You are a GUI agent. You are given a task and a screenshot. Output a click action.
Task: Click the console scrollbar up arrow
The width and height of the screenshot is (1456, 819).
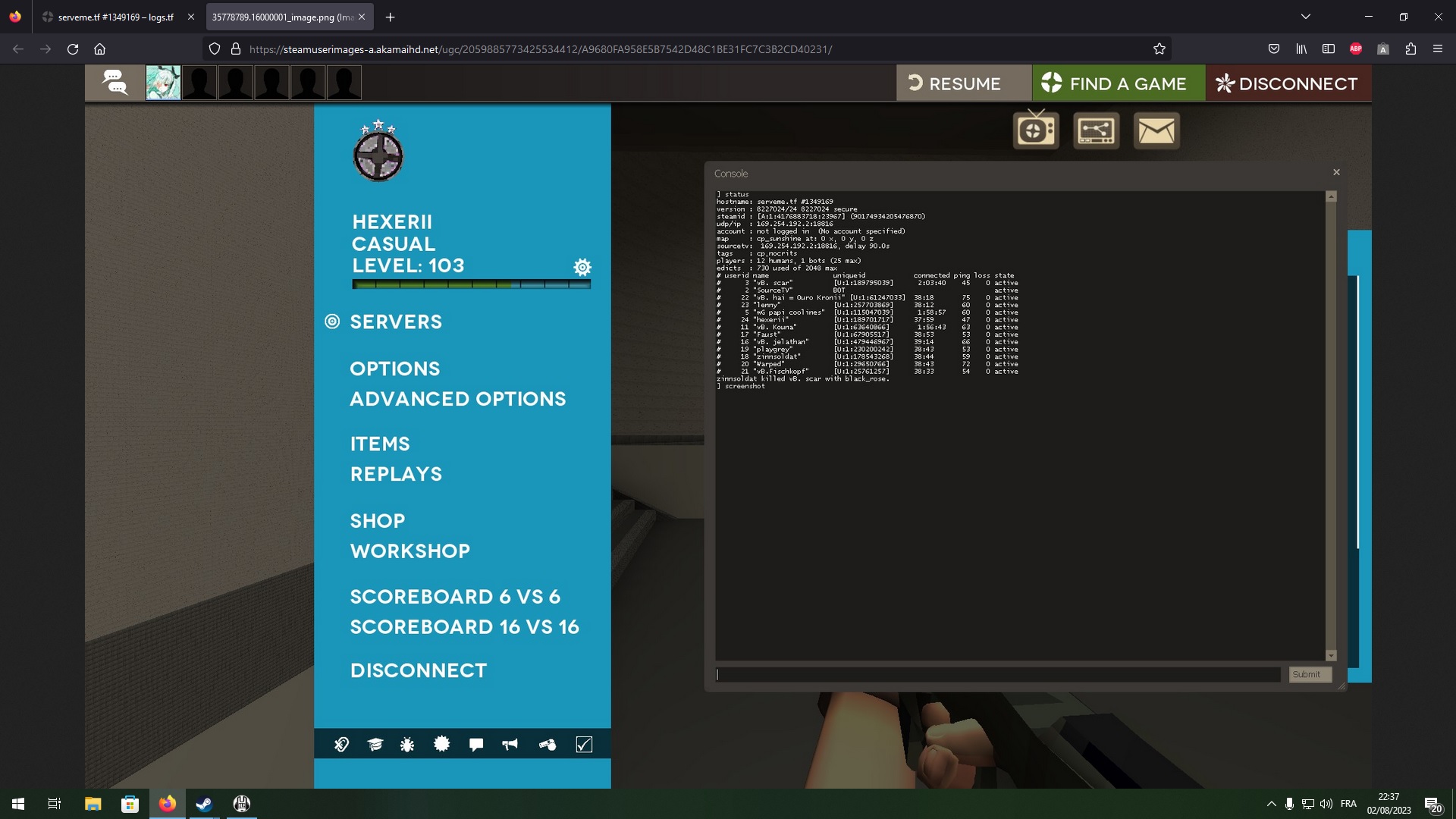point(1331,196)
